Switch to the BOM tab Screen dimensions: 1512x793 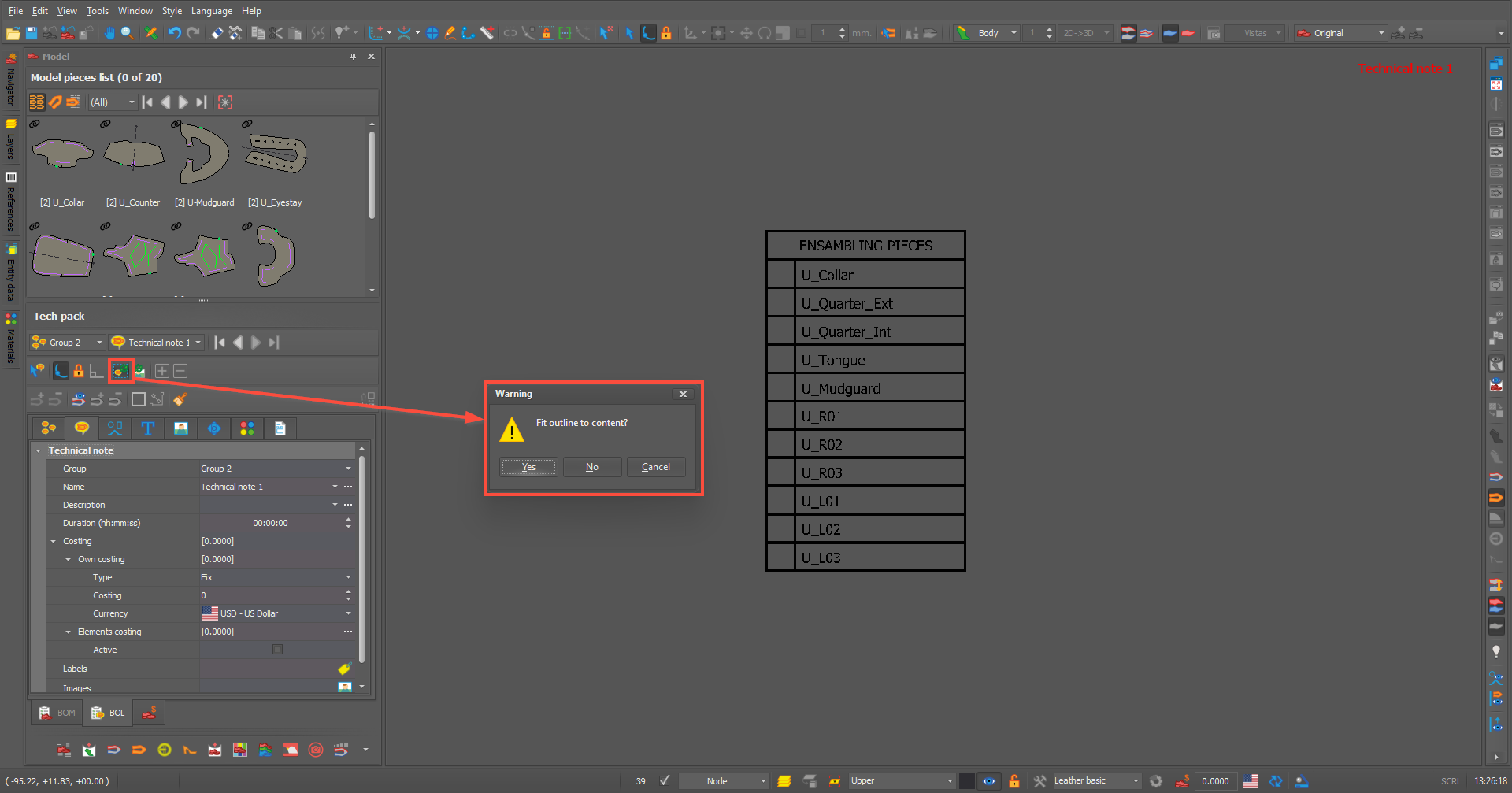point(57,713)
